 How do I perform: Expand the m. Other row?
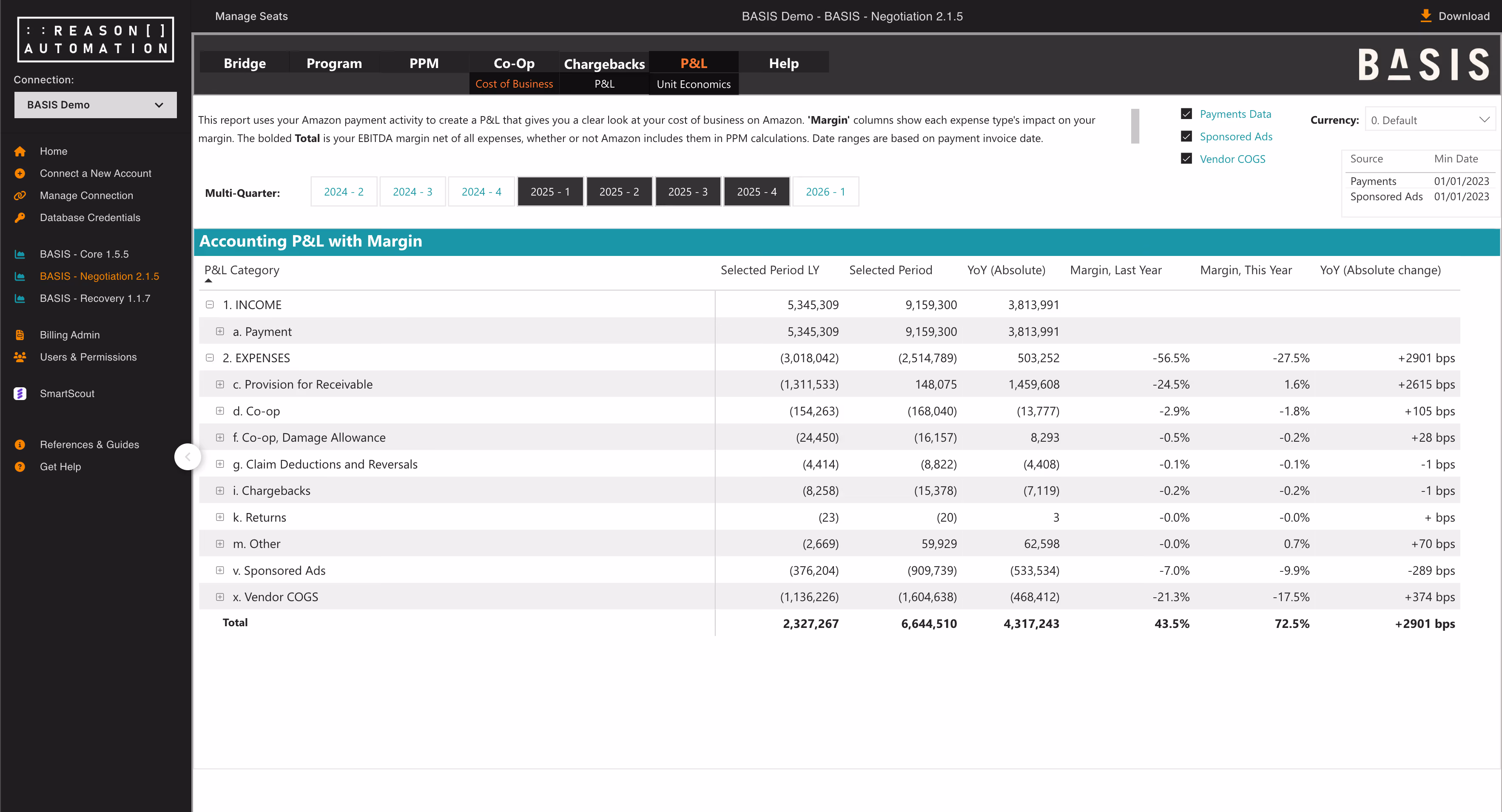click(220, 544)
